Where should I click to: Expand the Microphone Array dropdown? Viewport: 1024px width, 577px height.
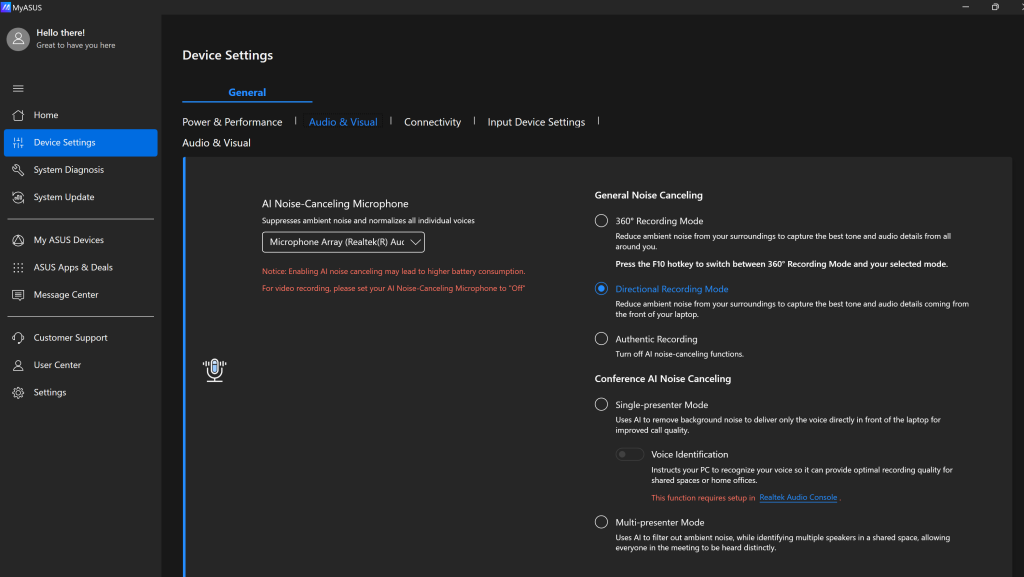pyautogui.click(x=343, y=242)
